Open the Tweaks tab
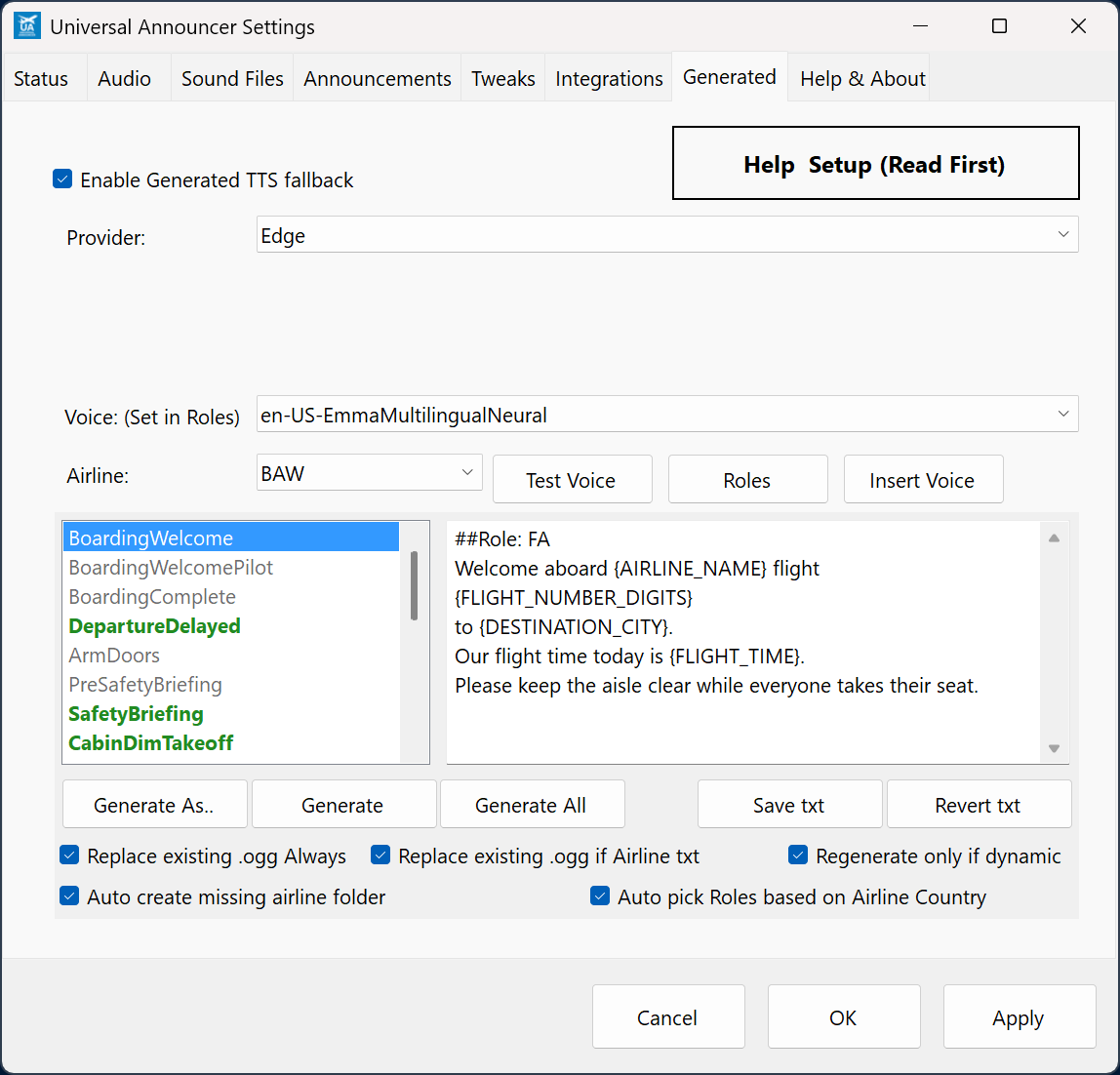The image size is (1120, 1075). (x=502, y=79)
